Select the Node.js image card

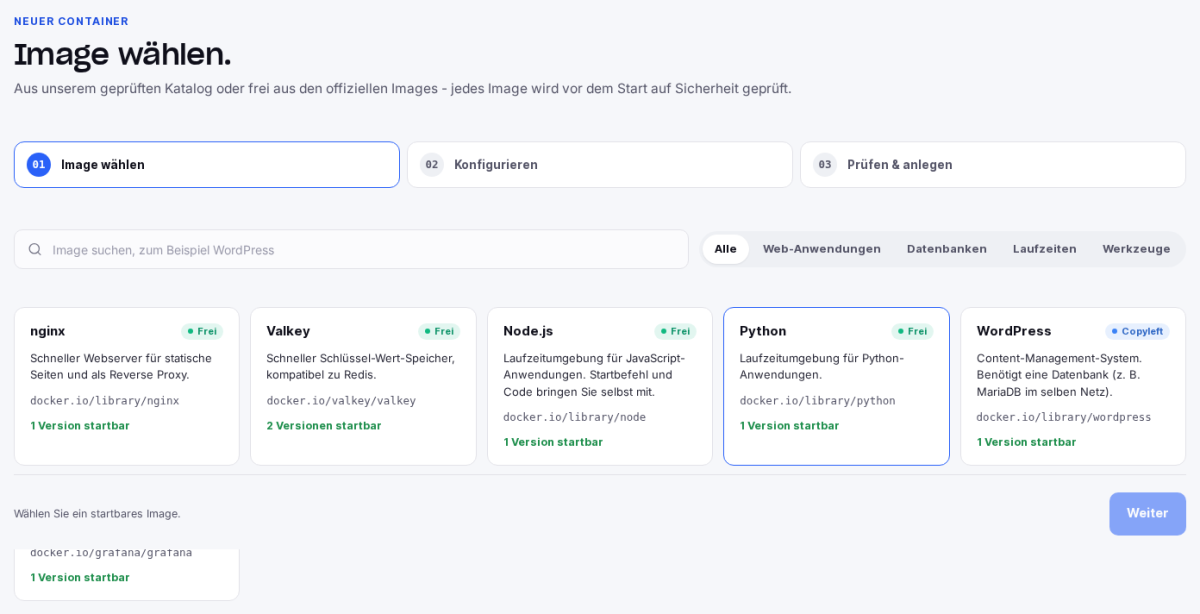[600, 386]
